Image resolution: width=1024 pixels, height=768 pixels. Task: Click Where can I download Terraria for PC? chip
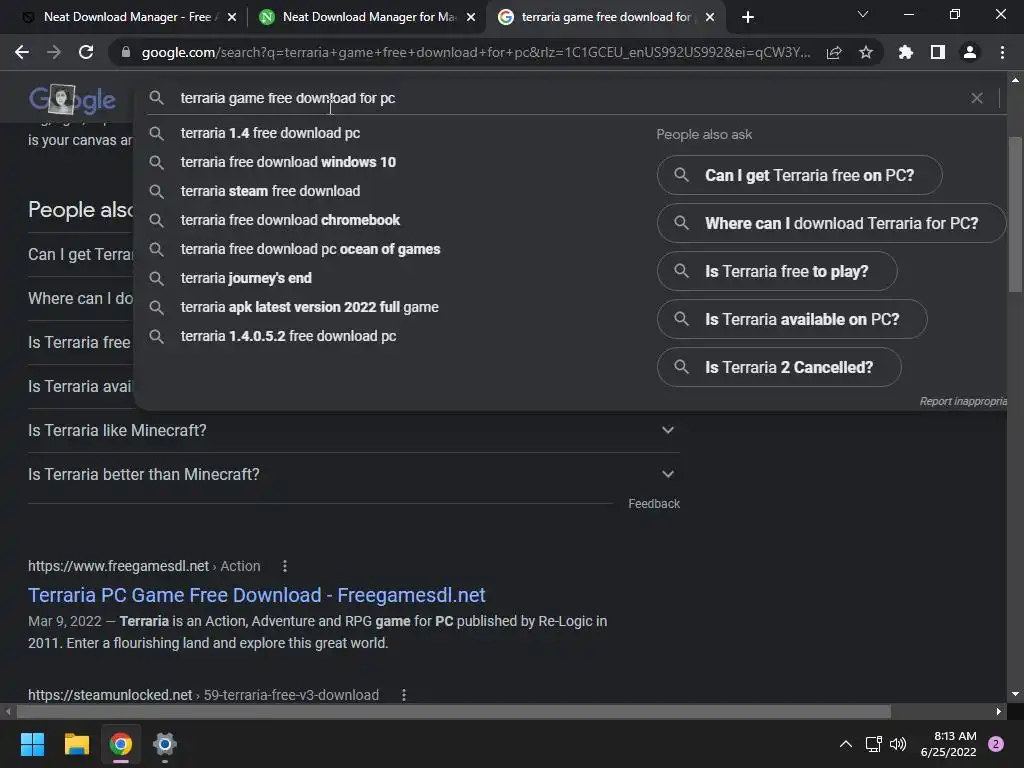click(x=831, y=223)
